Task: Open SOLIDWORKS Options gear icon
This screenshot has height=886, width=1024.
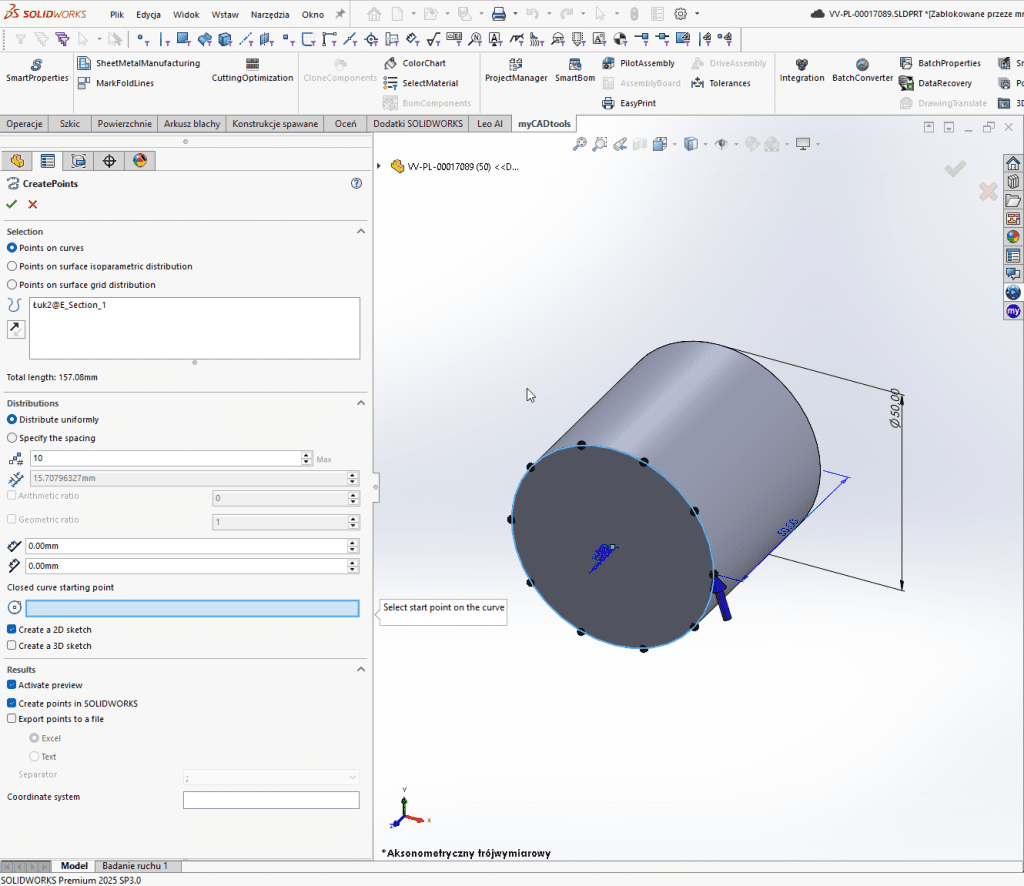Action: point(680,14)
